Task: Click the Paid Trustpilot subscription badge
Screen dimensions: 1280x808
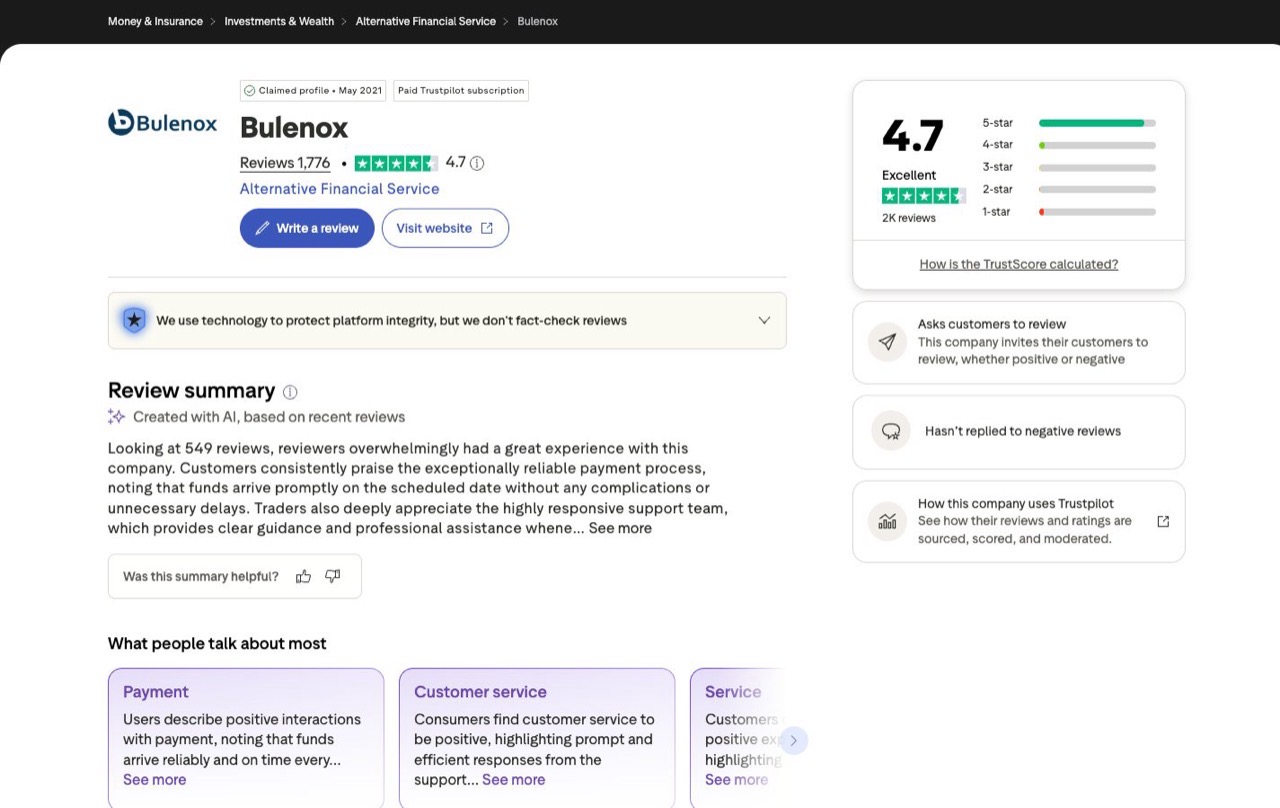Action: click(x=461, y=91)
